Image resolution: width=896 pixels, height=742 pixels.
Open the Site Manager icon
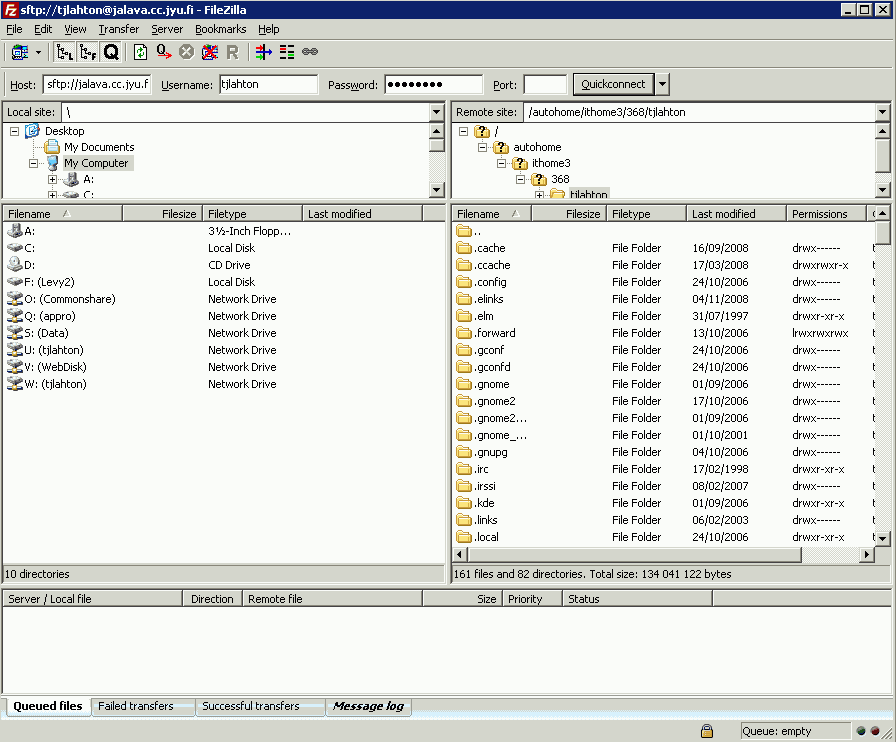[20, 53]
